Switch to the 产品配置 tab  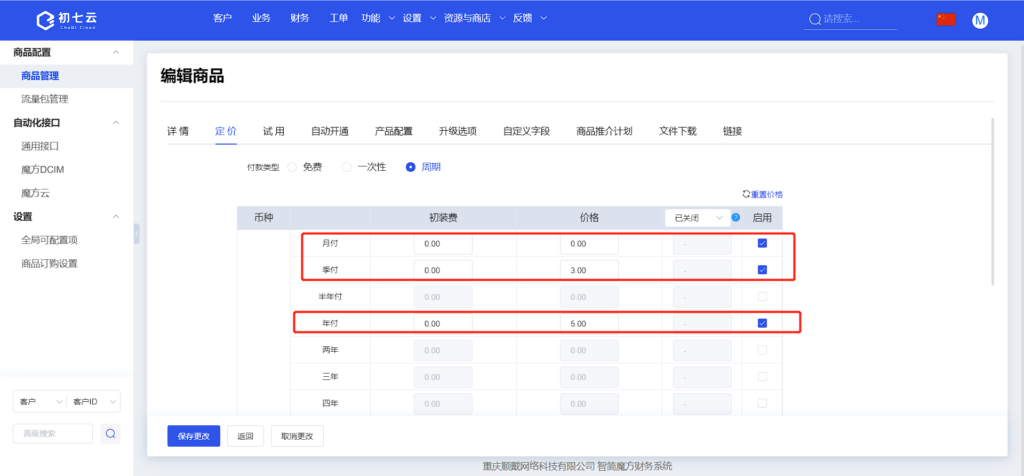click(394, 131)
